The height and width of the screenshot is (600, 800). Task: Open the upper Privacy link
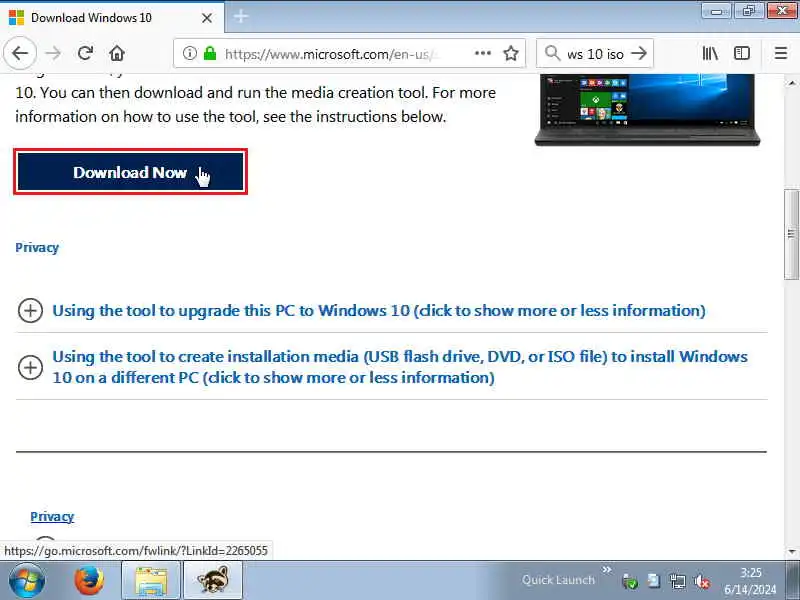37,247
